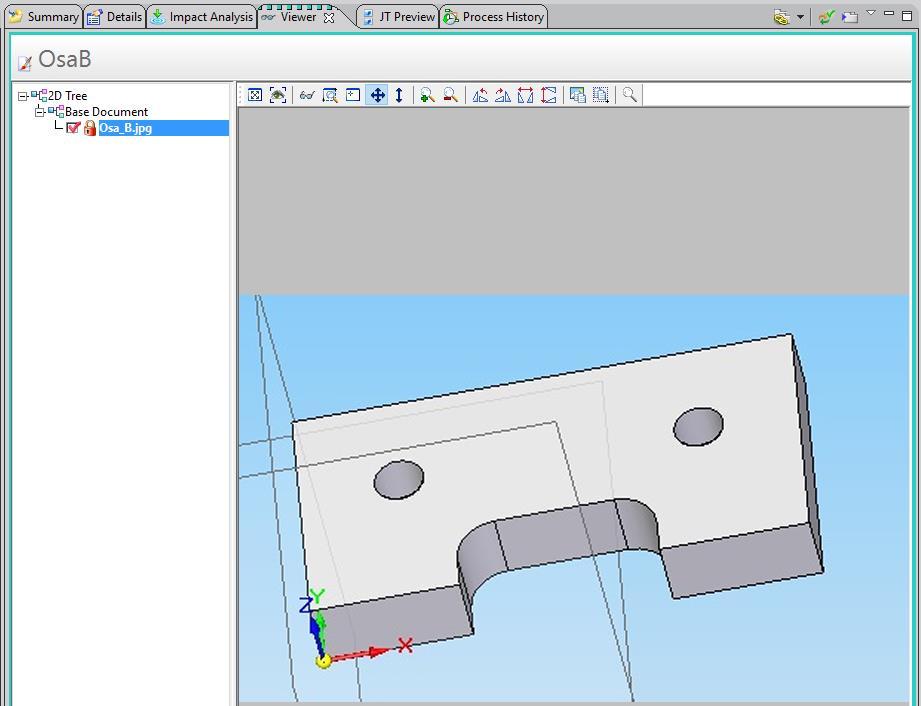Select the 2D Tree item
The width and height of the screenshot is (921, 706).
pos(68,96)
